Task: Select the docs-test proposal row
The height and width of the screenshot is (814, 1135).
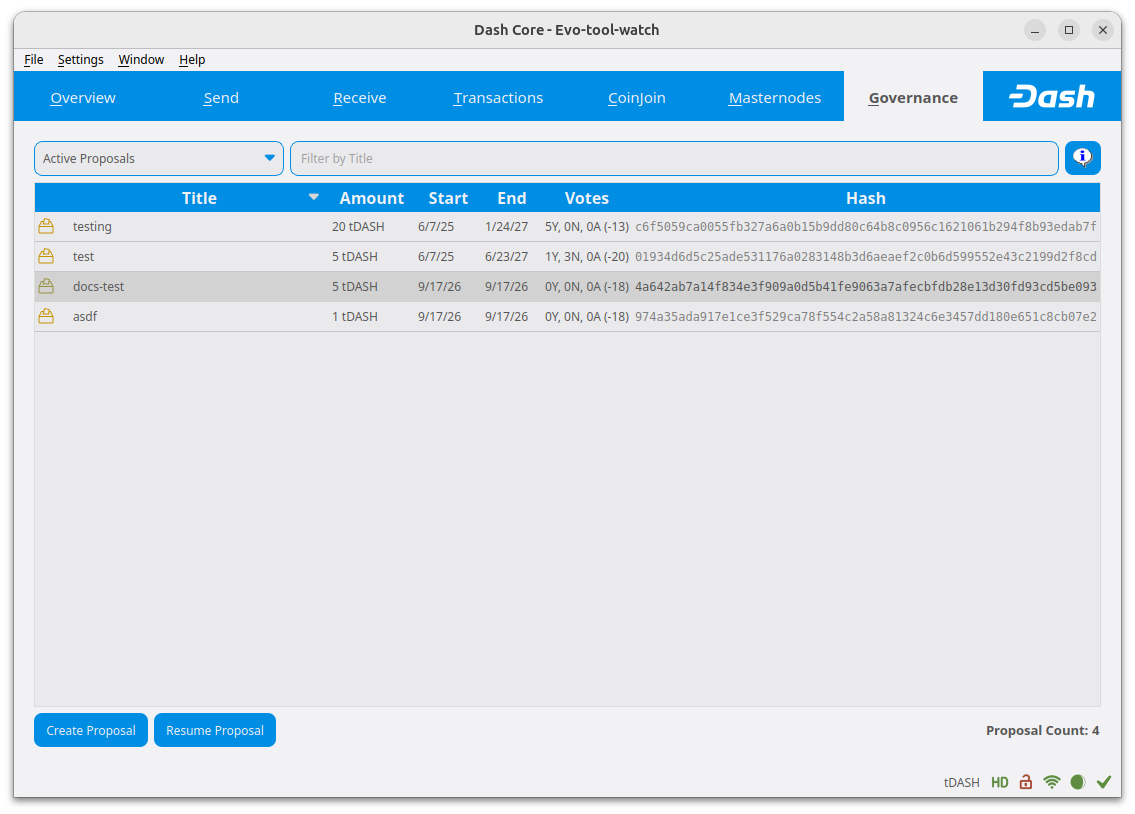Action: [x=568, y=287]
